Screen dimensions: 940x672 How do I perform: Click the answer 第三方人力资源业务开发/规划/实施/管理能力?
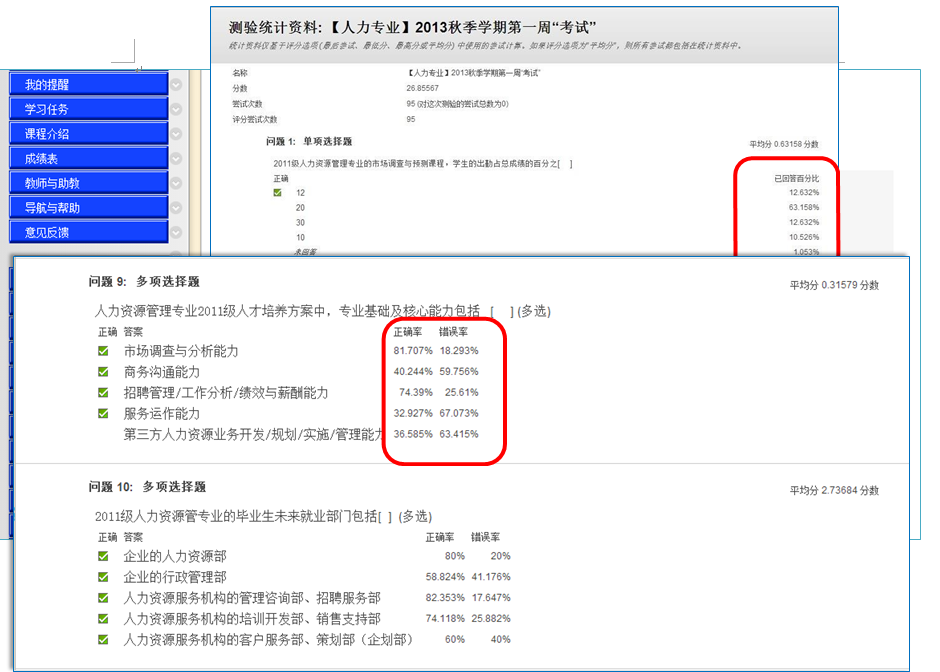coord(252,435)
